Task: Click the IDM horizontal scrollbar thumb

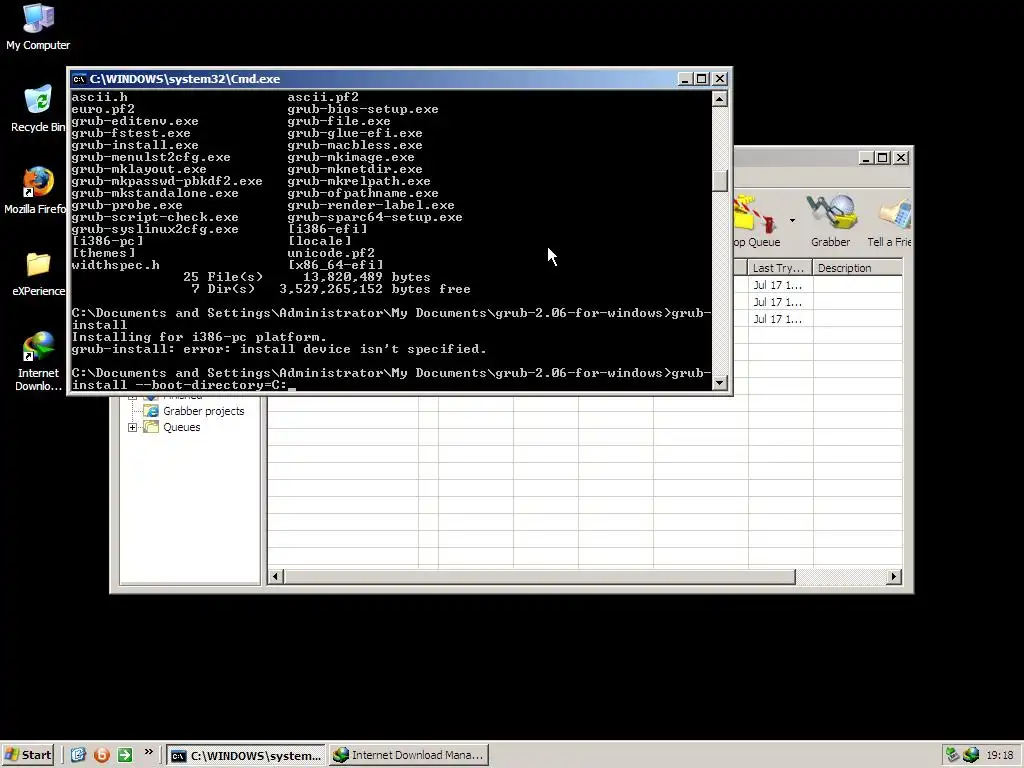Action: point(539,577)
